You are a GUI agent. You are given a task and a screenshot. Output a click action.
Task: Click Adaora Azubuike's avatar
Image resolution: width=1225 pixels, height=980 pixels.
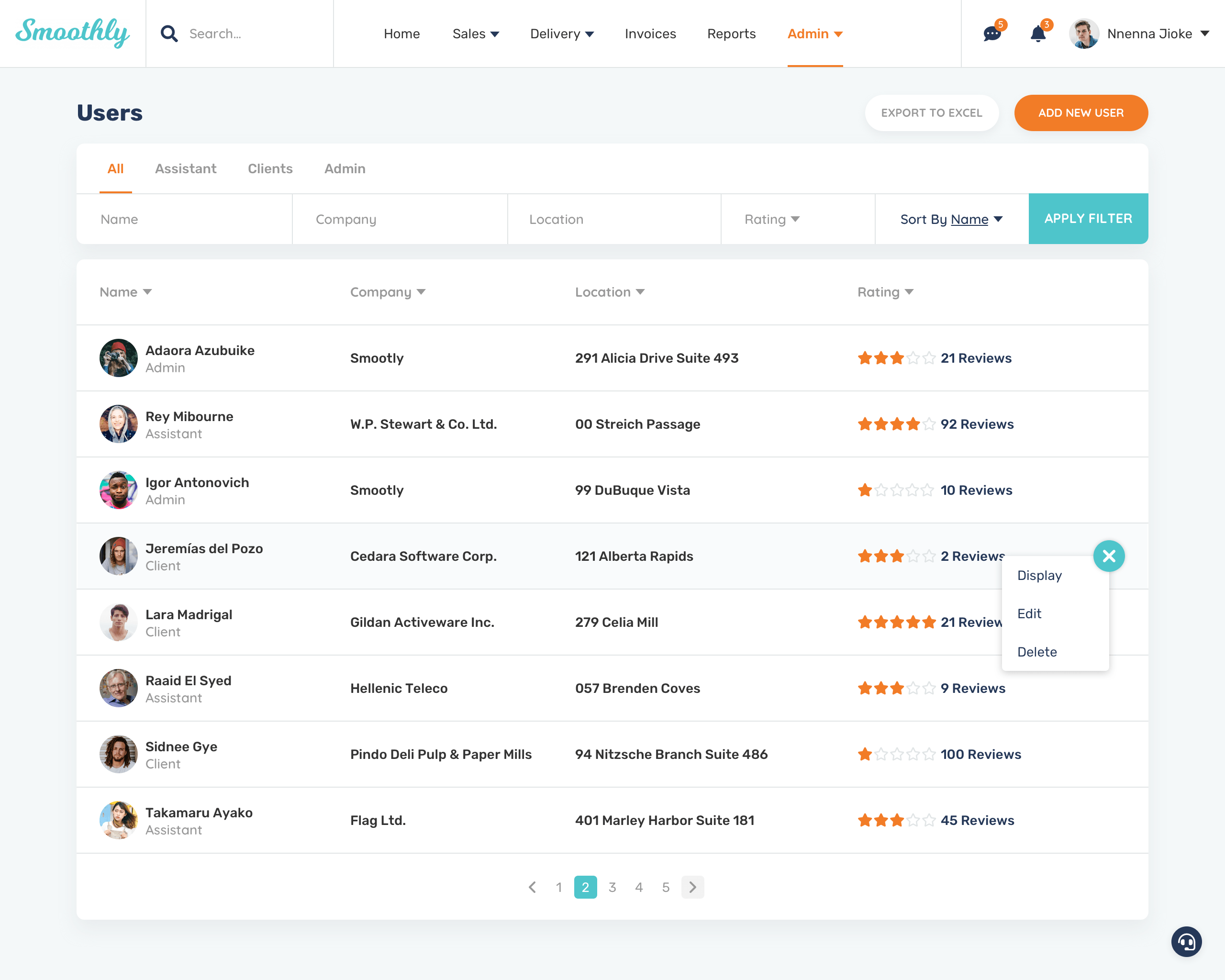118,358
